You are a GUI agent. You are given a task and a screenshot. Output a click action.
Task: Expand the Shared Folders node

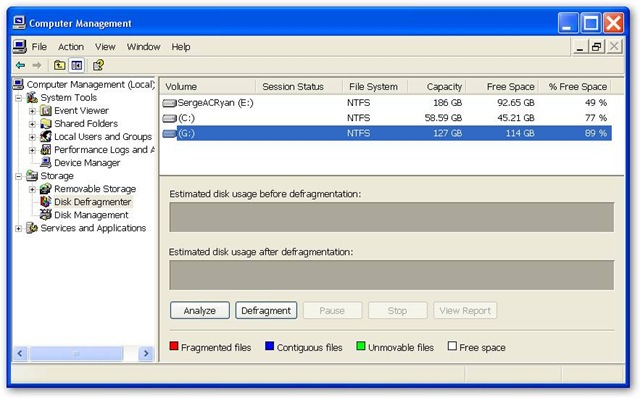32,124
